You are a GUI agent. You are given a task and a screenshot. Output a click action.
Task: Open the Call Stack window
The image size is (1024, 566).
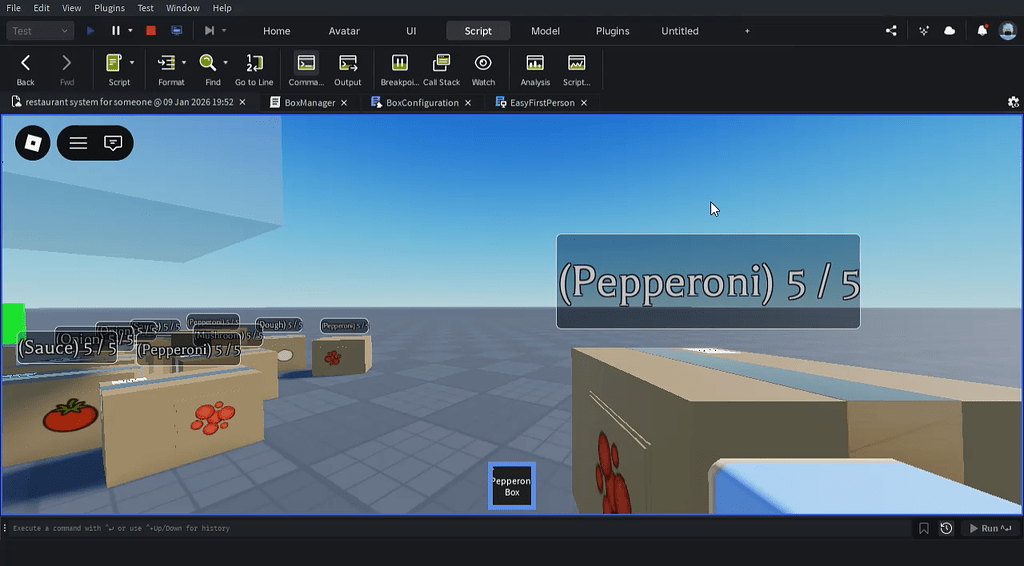pos(441,69)
